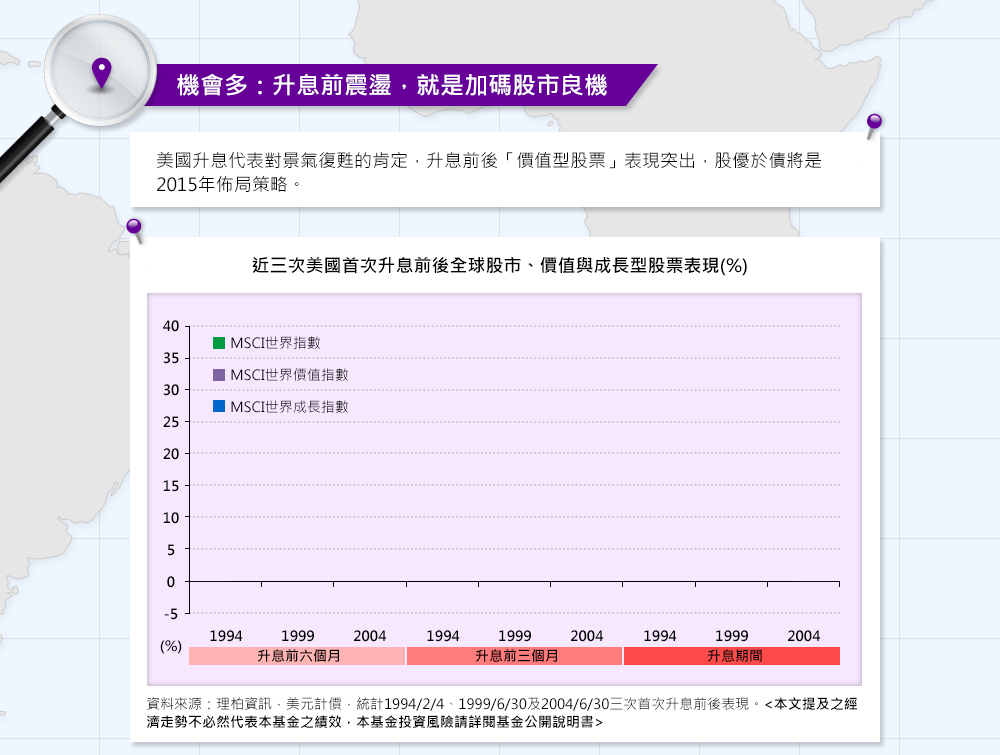Click the purple location pin inside the magnifying glass

pos(100,72)
